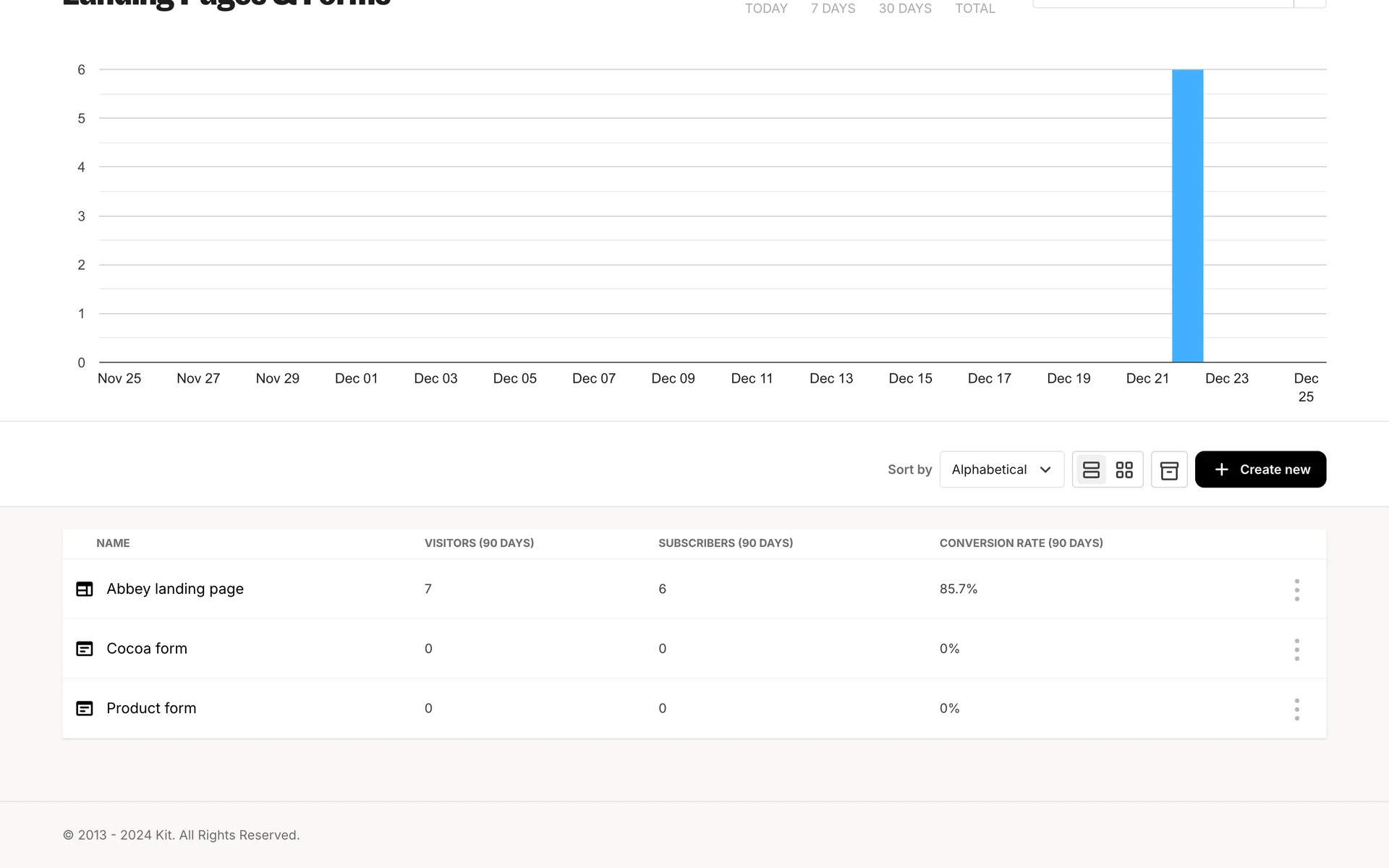1389x868 pixels.
Task: Open the Cocoa form
Action: (147, 649)
